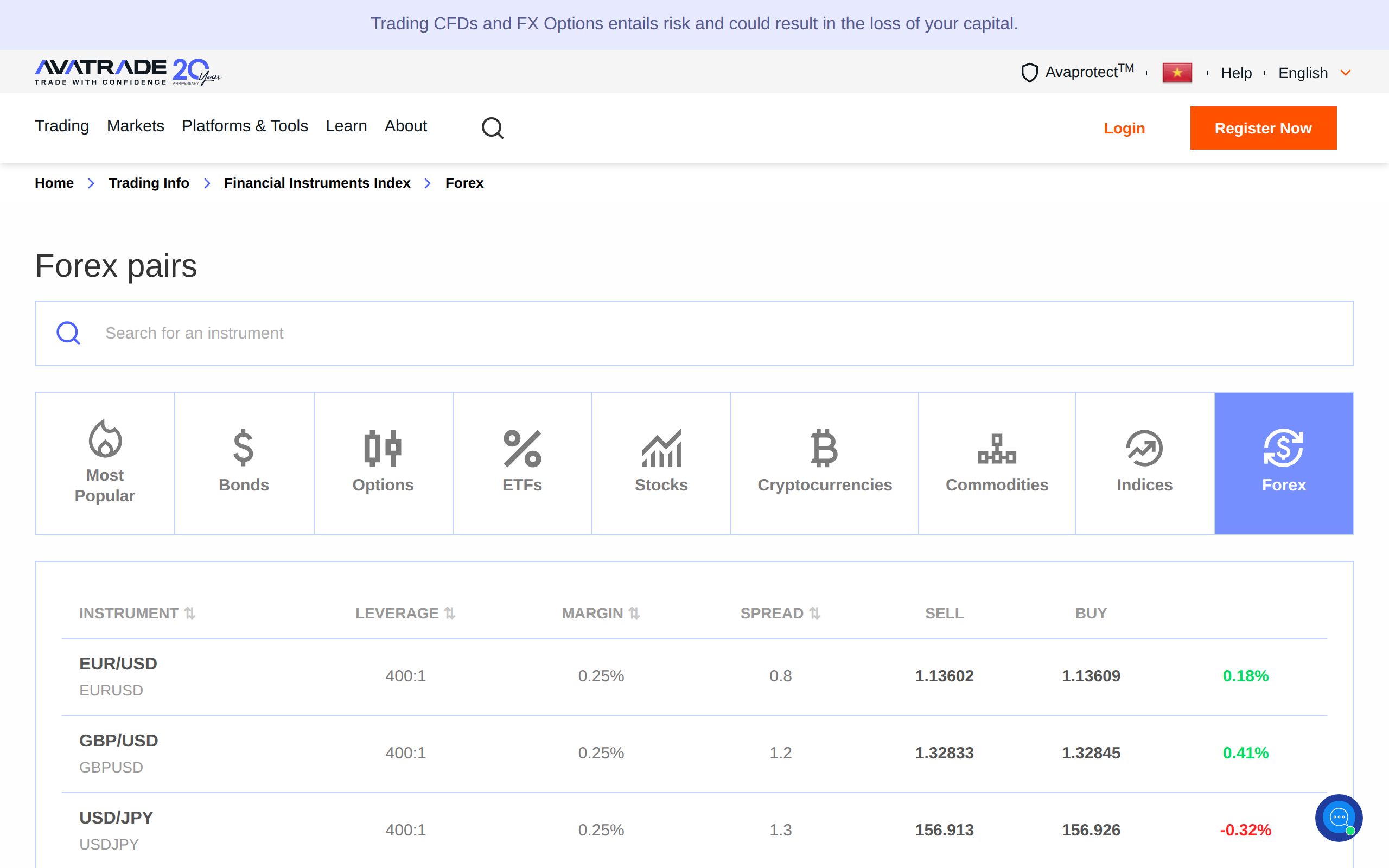Open the site search magnifier icon
Image resolution: width=1389 pixels, height=868 pixels.
(492, 127)
